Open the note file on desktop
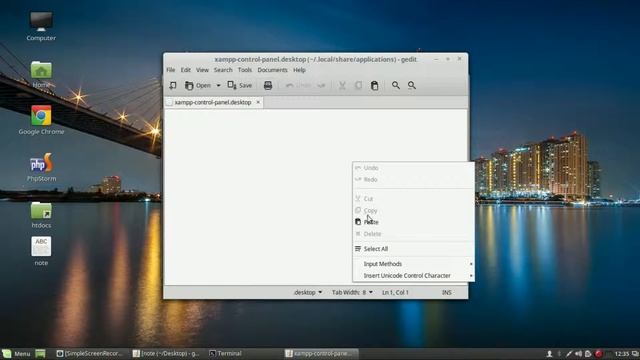 (41, 251)
